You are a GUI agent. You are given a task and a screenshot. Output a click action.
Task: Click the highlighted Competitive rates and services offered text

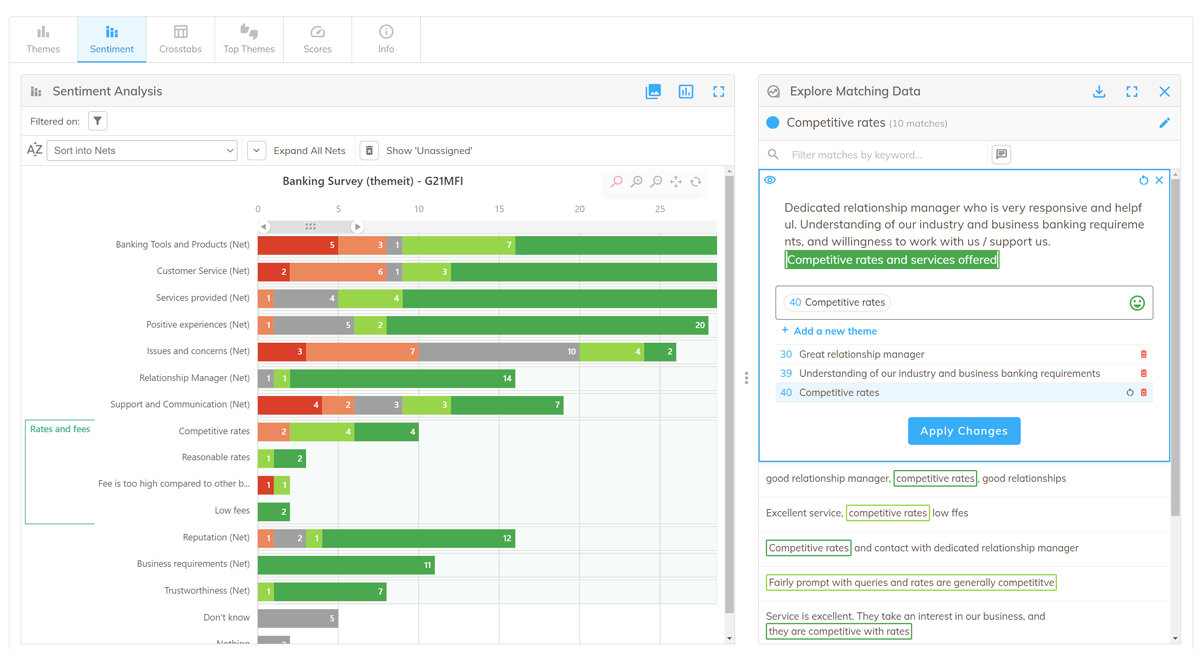click(x=892, y=260)
